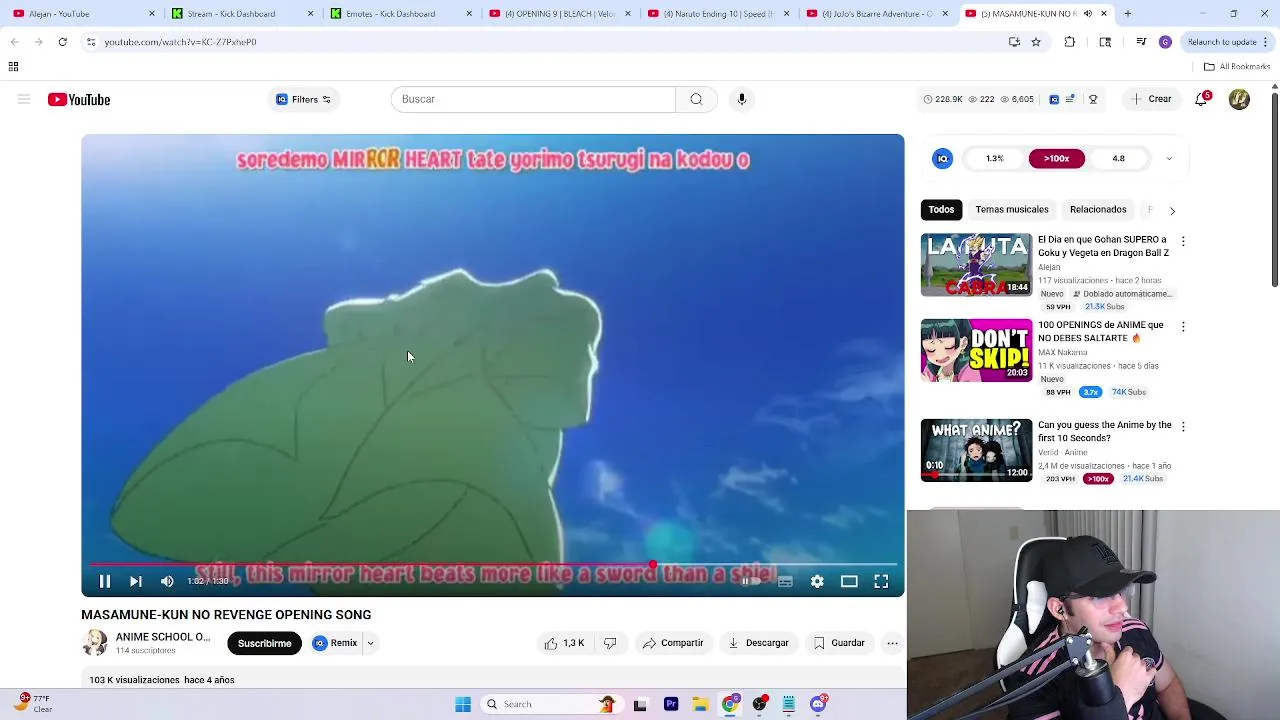Show more filter chips with the arrow

click(x=1172, y=210)
